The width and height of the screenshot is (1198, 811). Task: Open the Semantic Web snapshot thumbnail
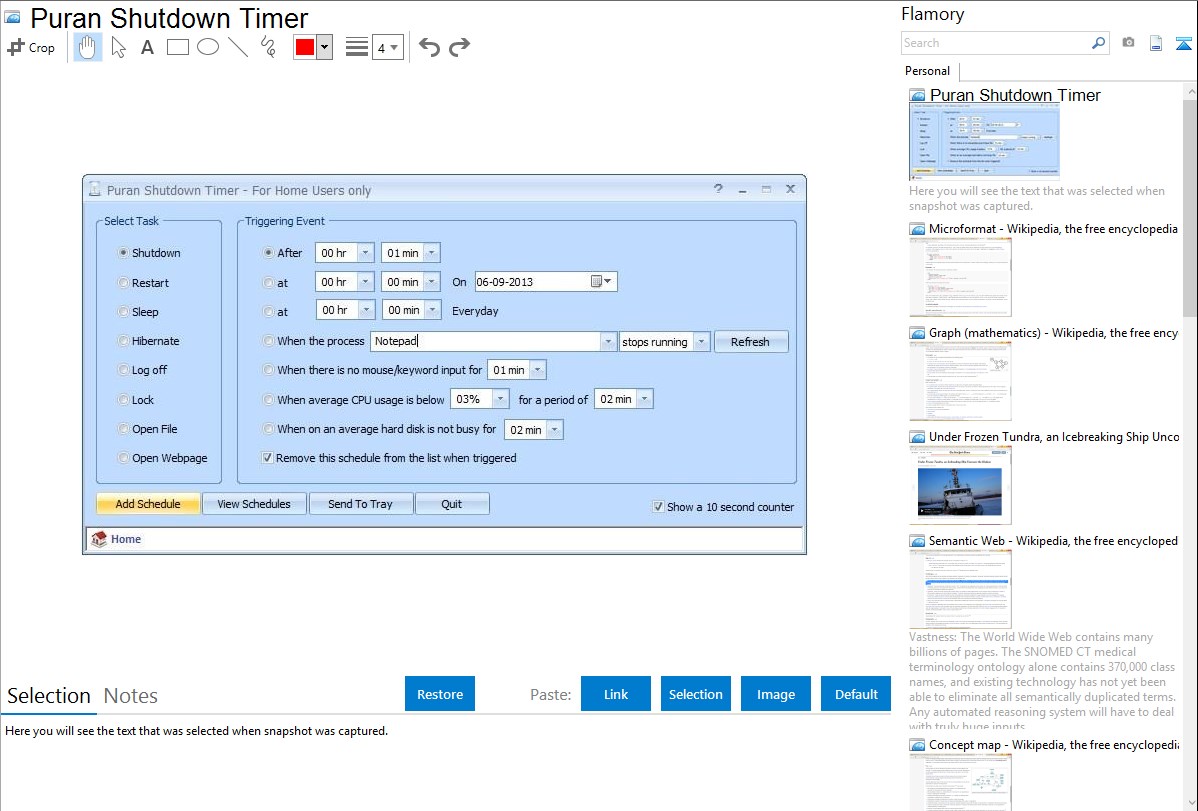pyautogui.click(x=960, y=589)
